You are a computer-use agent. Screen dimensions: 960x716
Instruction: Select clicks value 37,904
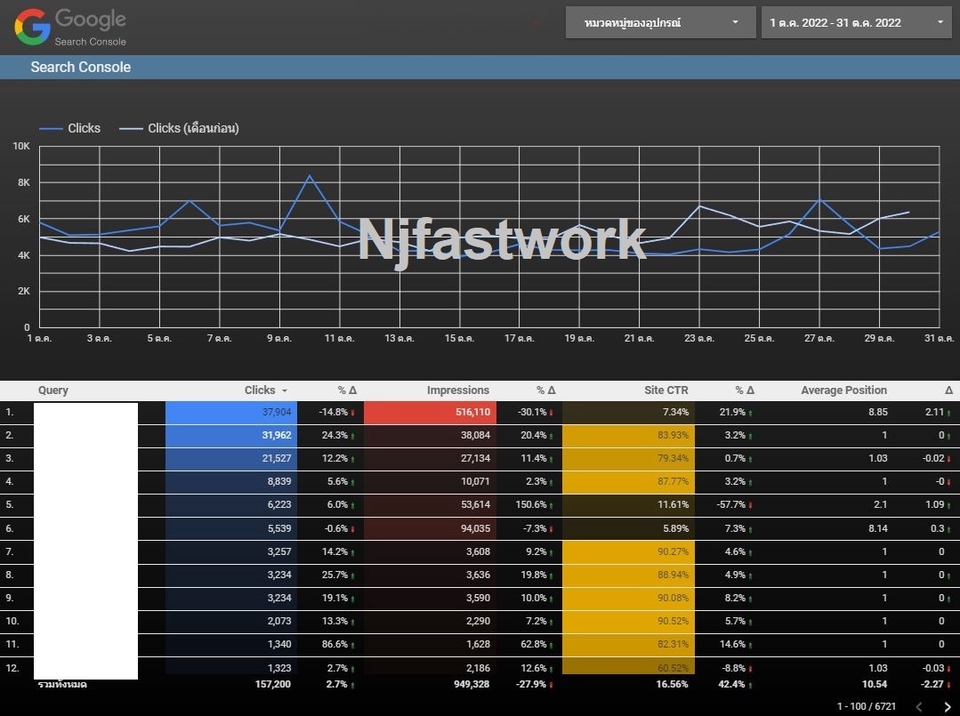[x=277, y=412]
